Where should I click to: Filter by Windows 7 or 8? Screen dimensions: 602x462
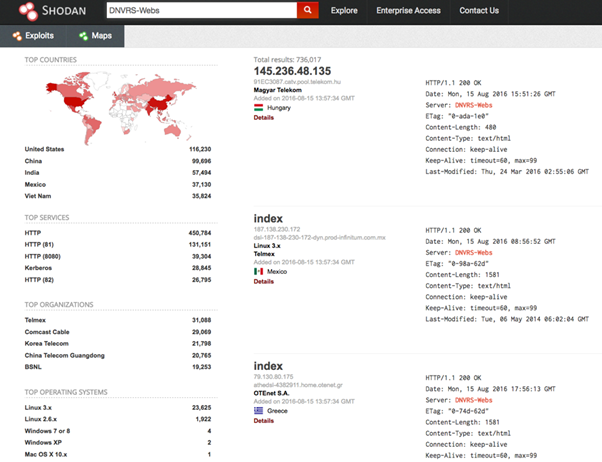coord(47,431)
